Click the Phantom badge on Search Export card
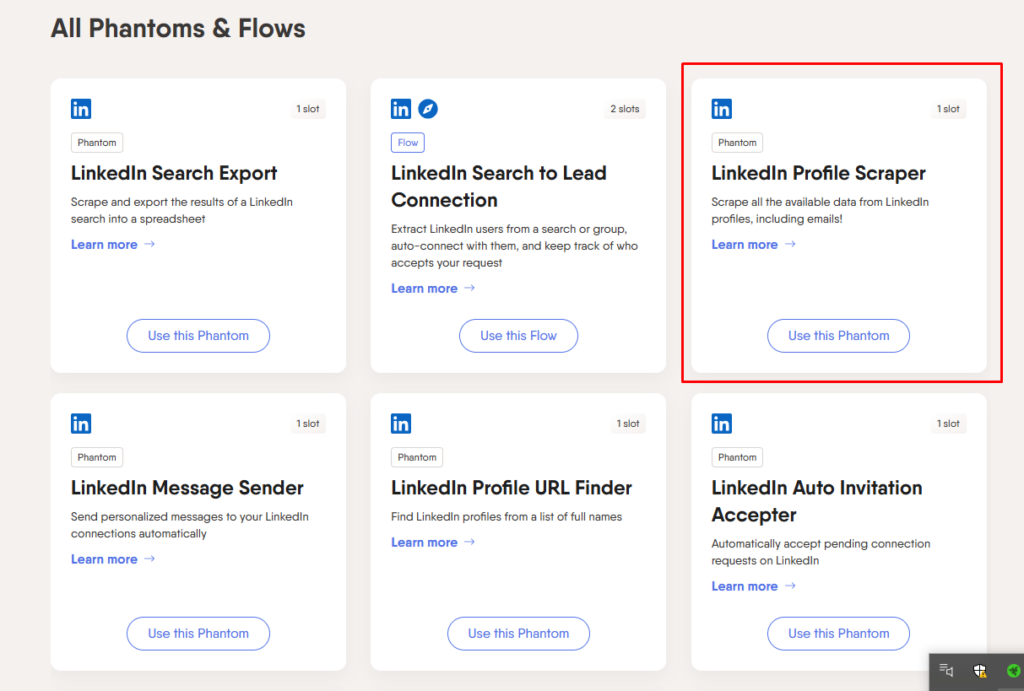 [96, 142]
